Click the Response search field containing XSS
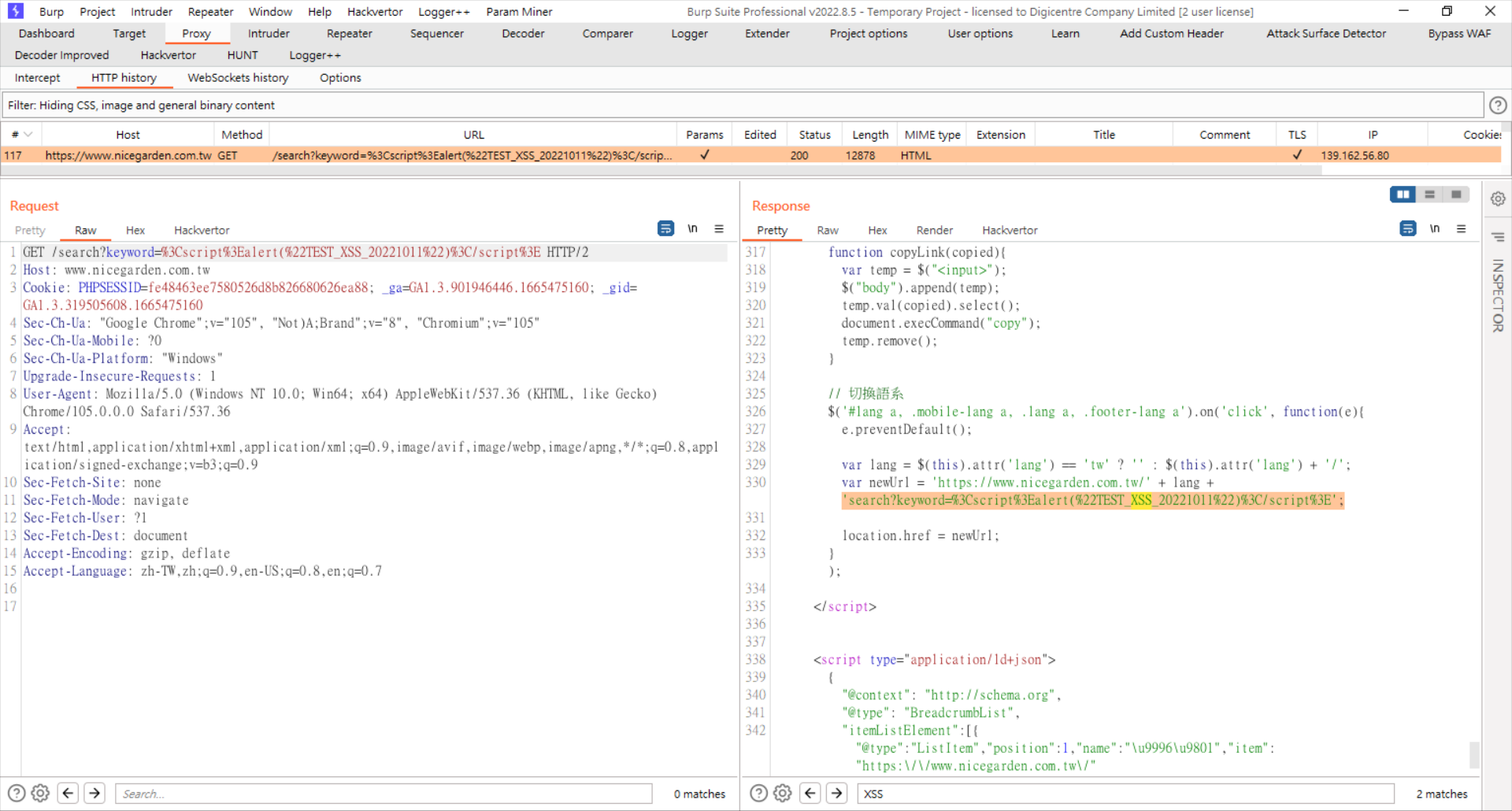 pyautogui.click(x=1126, y=794)
